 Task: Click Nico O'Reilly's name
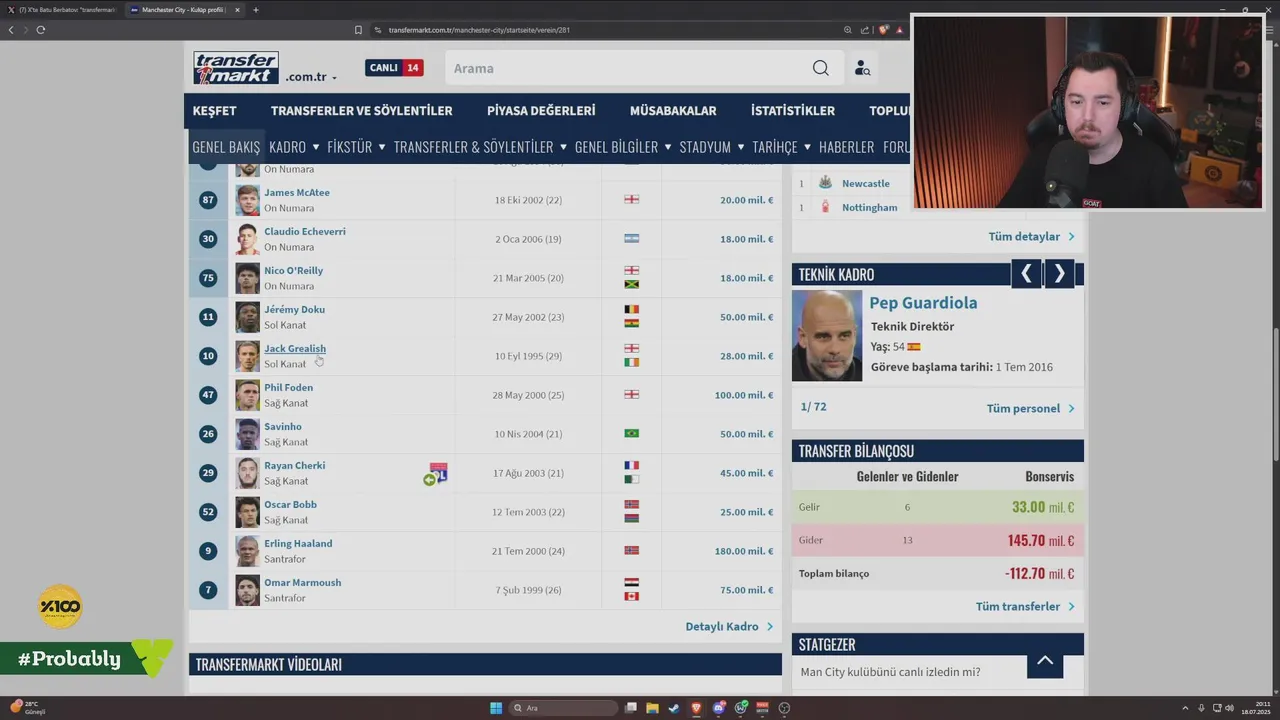click(293, 270)
